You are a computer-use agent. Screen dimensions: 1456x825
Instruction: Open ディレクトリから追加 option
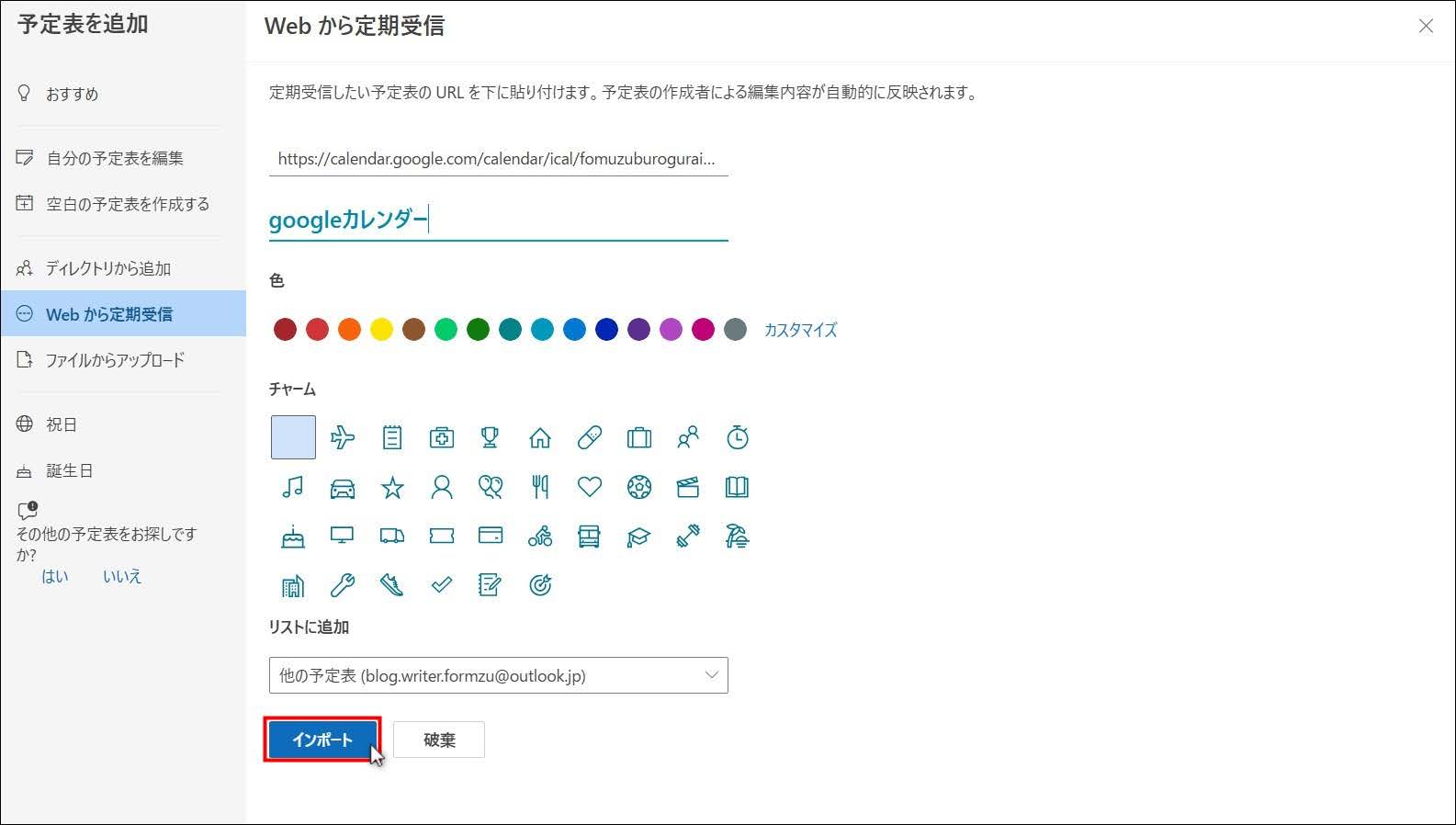(x=123, y=268)
